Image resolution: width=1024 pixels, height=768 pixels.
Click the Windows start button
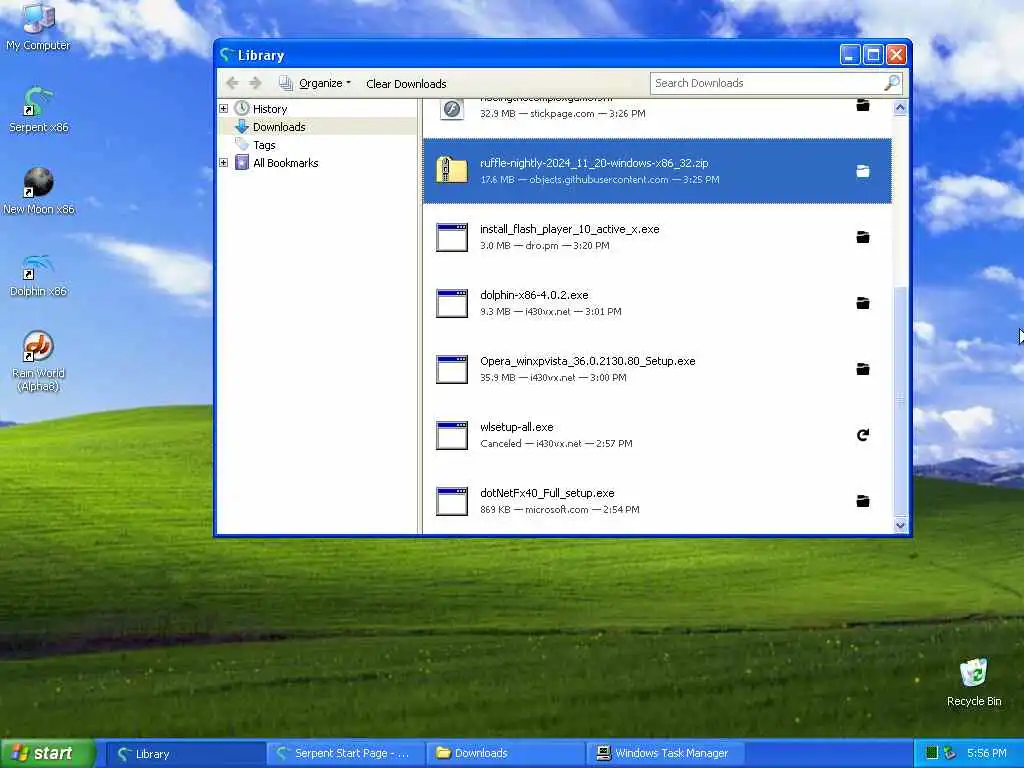pyautogui.click(x=48, y=753)
